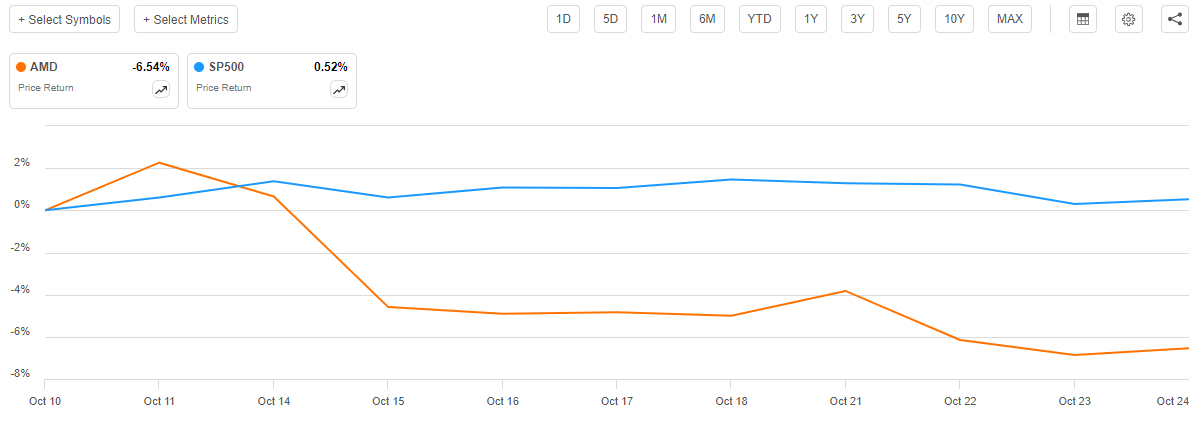Open the Select Metrics picker
This screenshot has height=425, width=1201.
186,19
